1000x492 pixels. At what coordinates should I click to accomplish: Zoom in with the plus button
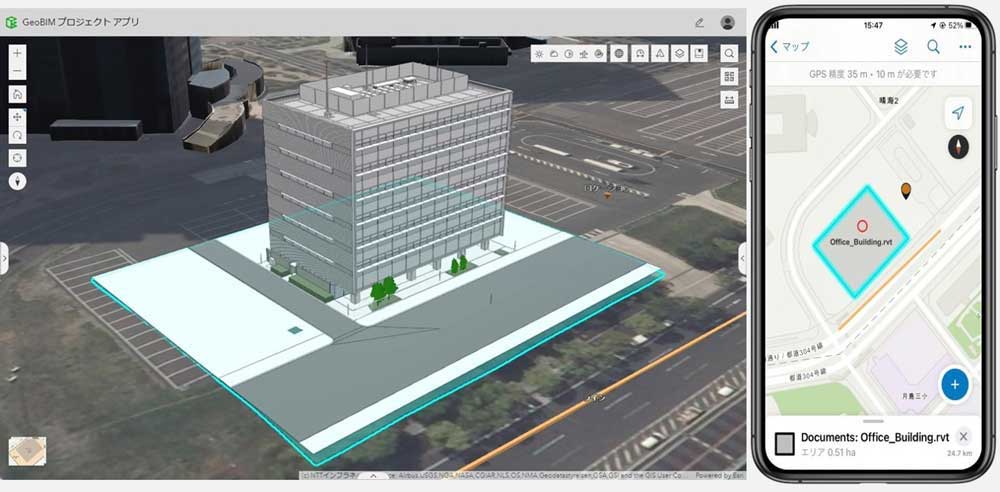(18, 53)
